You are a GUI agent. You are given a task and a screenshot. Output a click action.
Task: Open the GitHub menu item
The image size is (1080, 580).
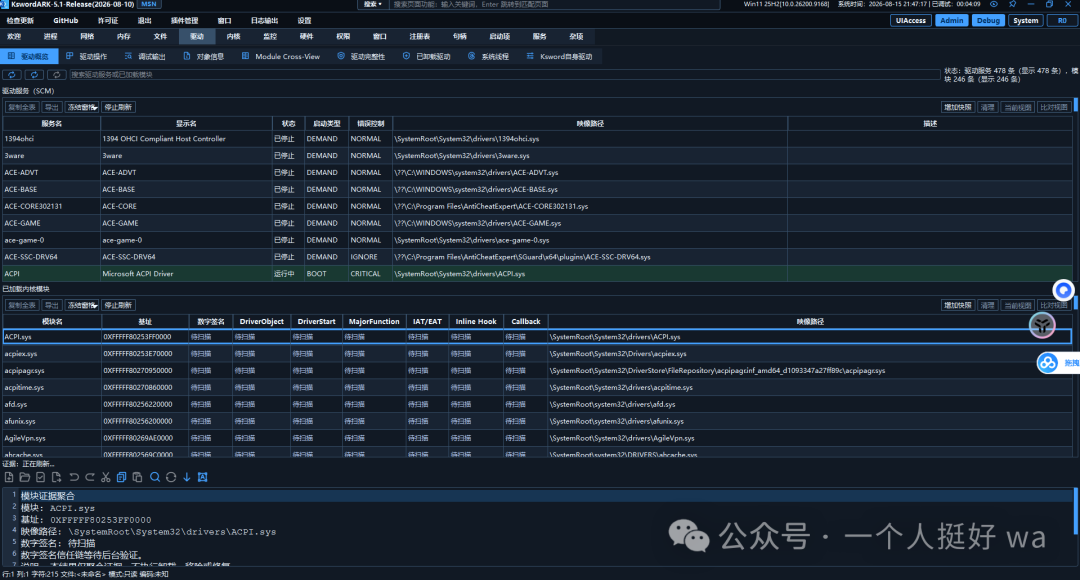pyautogui.click(x=66, y=21)
